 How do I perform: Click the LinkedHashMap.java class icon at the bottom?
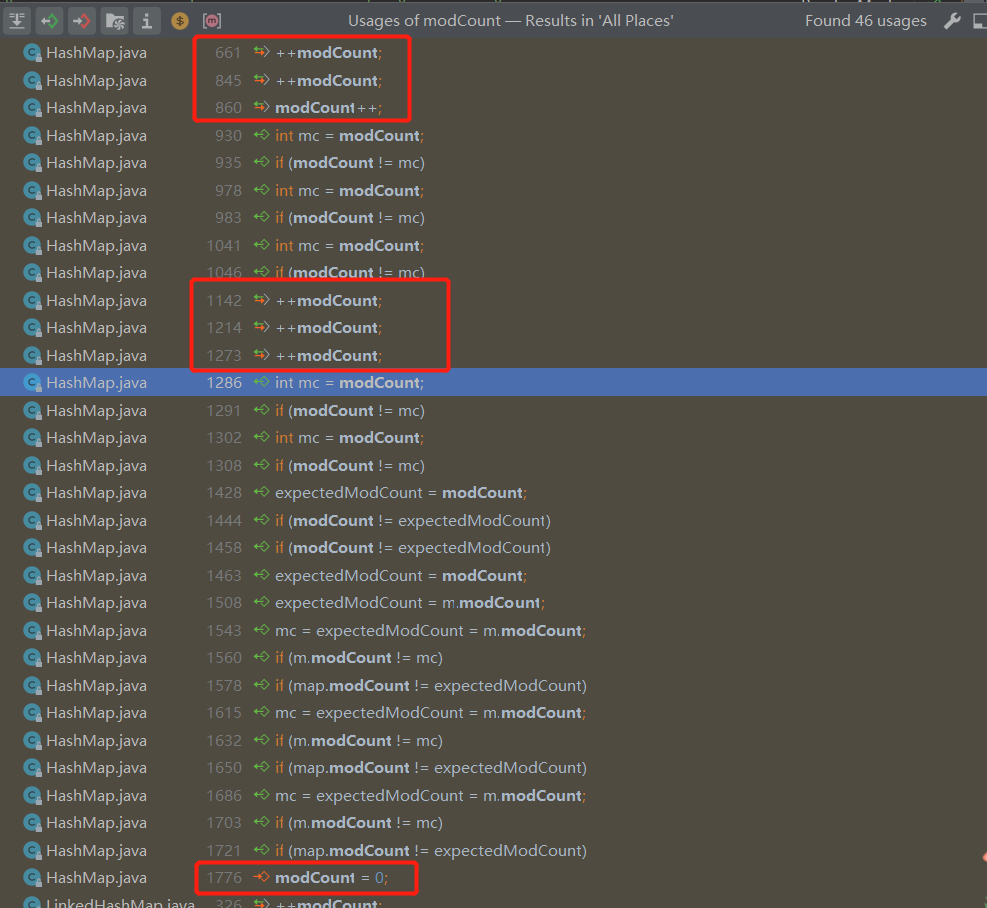30,901
